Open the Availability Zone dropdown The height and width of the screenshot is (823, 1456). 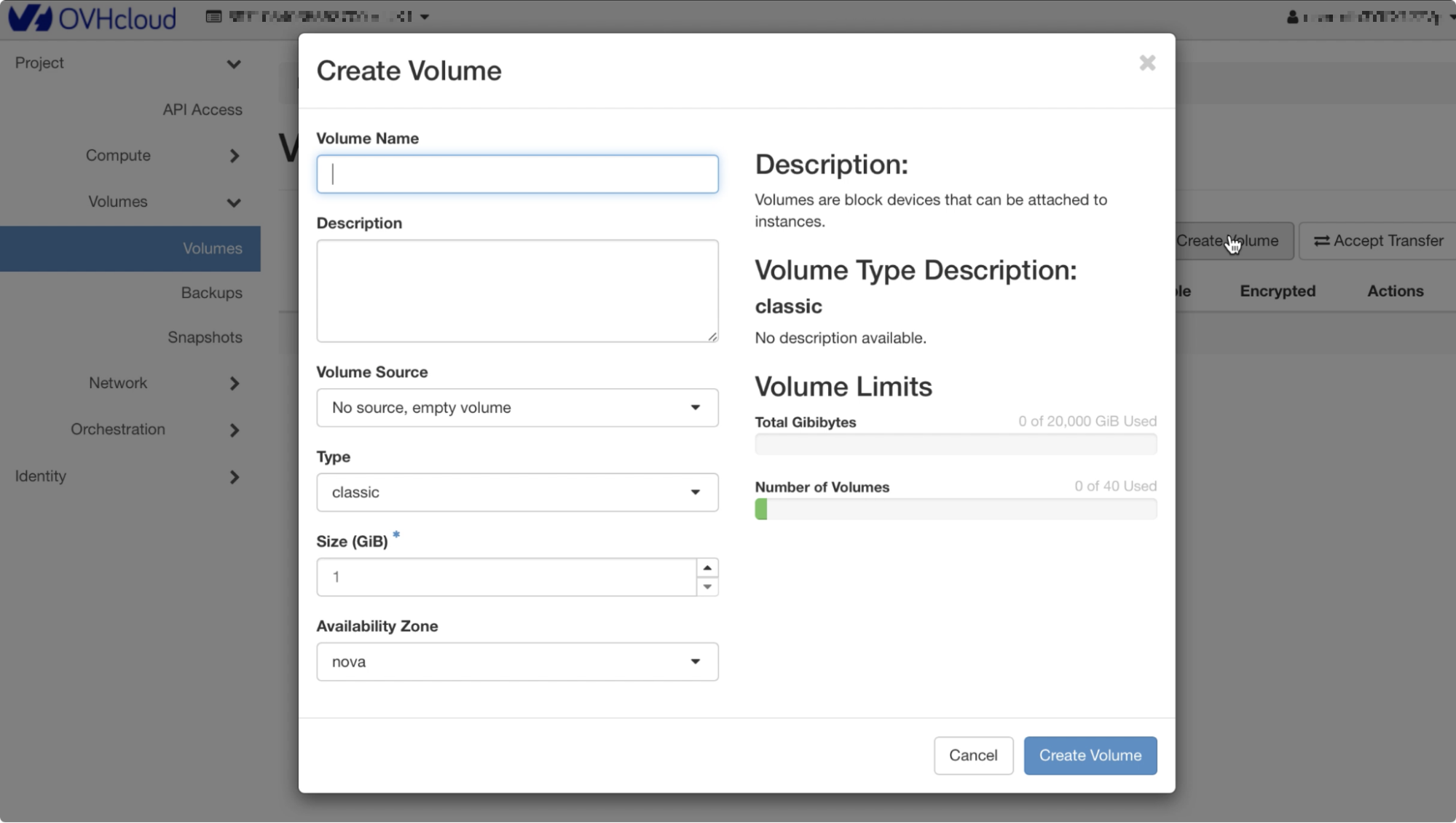(517, 662)
